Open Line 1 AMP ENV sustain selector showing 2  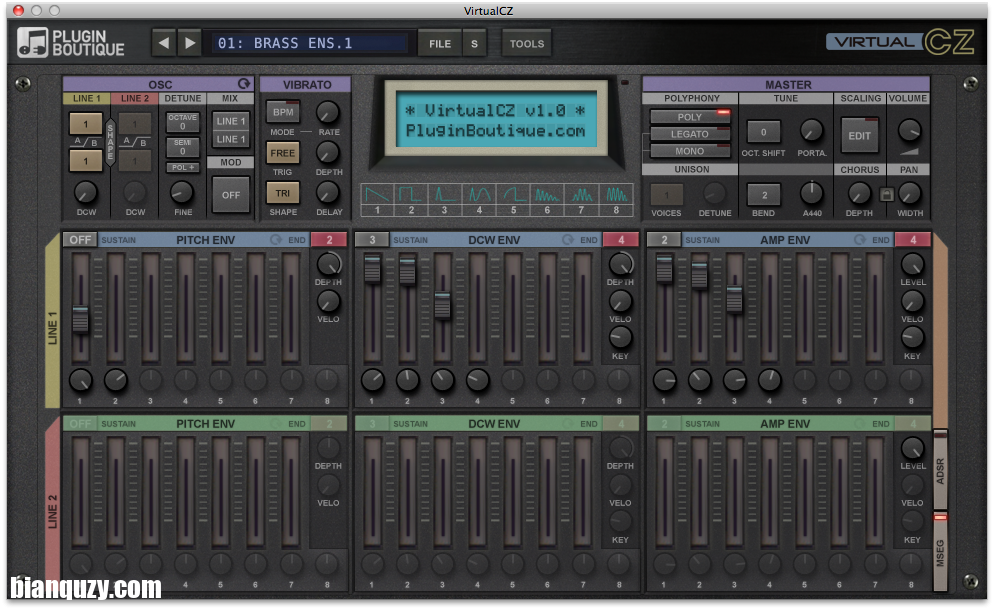[x=664, y=240]
